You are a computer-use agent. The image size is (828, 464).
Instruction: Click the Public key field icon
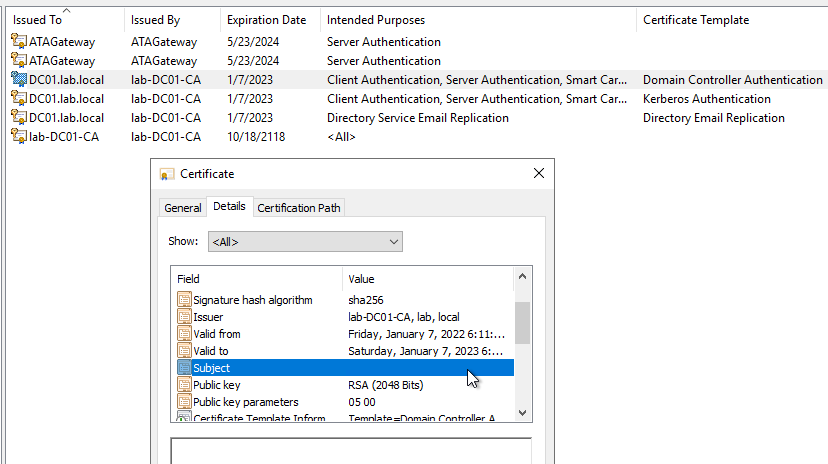(x=184, y=385)
